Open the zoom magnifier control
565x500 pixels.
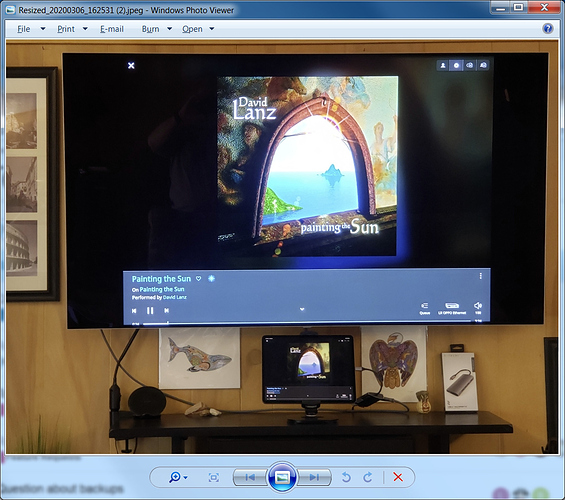coord(175,477)
